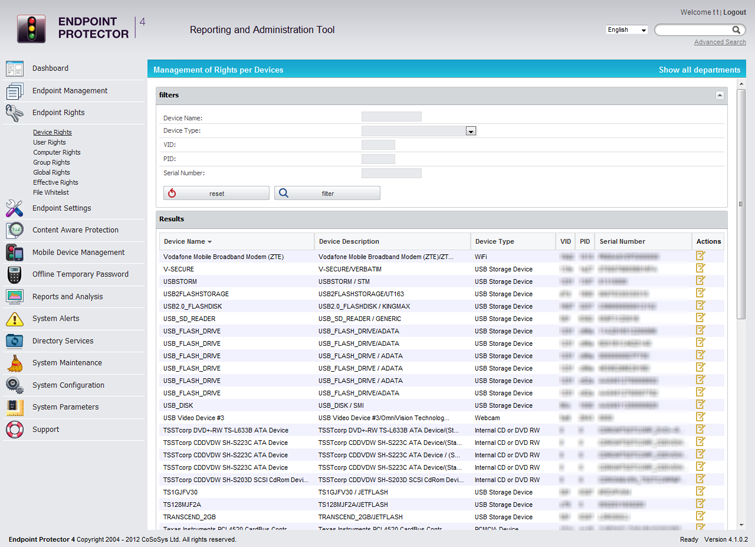755x547 pixels.
Task: Click the search magnifier in top search box
Action: tap(736, 30)
